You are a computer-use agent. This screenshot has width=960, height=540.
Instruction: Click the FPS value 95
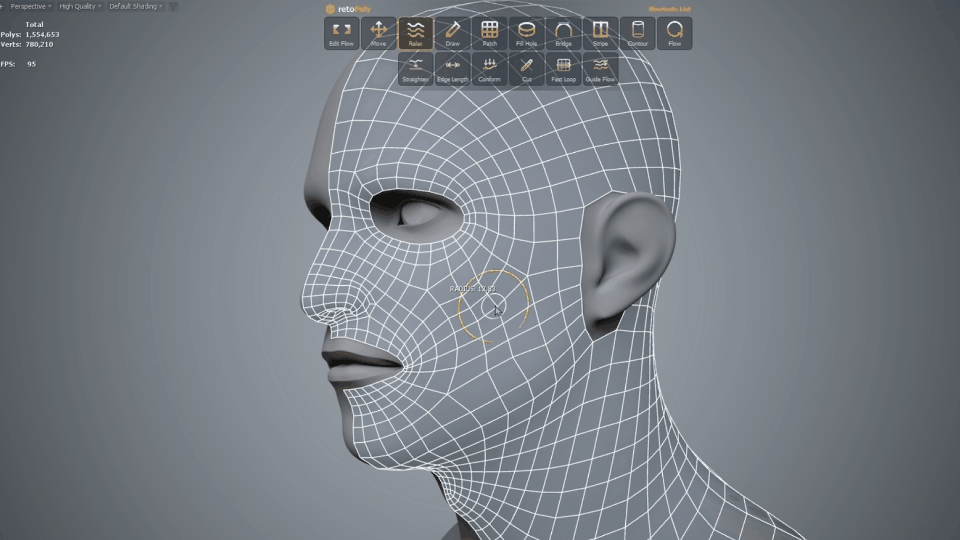(x=31, y=64)
